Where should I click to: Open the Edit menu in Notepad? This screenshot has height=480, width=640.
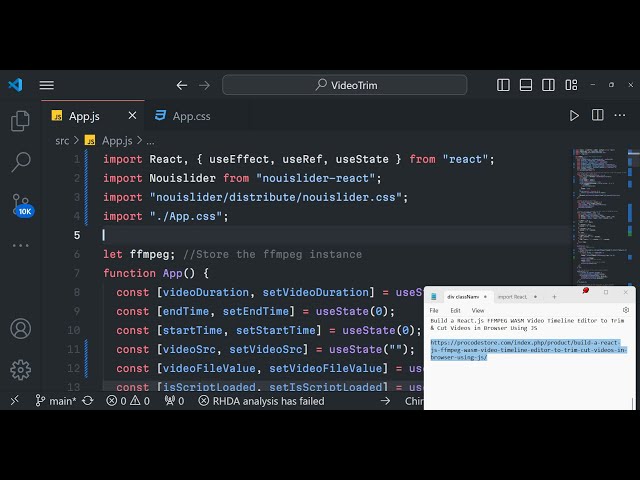(455, 310)
